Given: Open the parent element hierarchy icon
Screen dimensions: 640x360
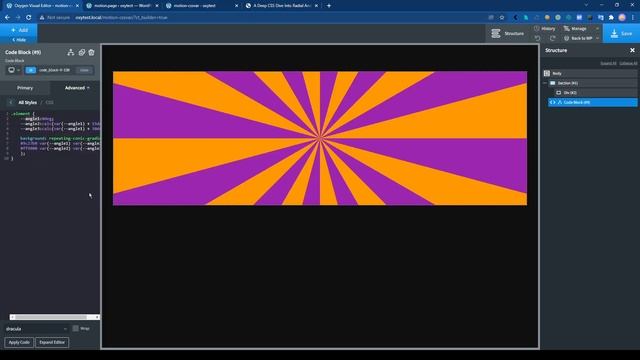Looking at the screenshot, I should (71, 52).
